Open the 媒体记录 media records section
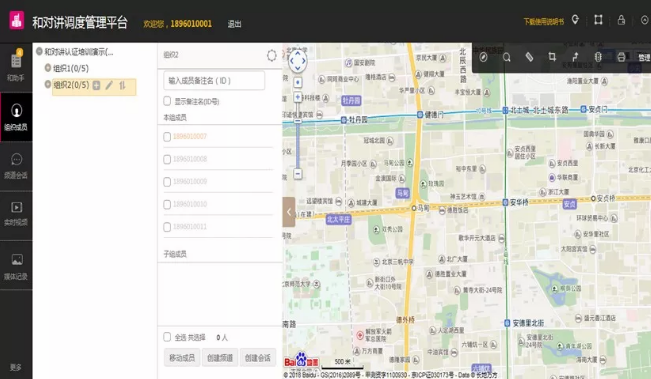This screenshot has width=651, height=379. (x=16, y=265)
